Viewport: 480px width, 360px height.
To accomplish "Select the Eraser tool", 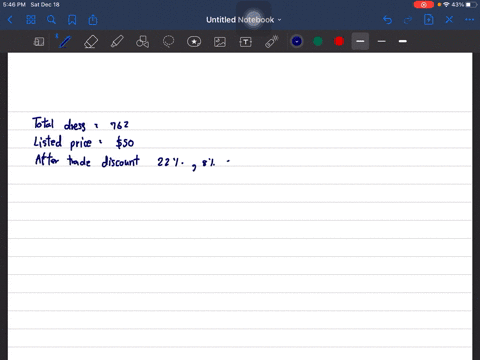I will tap(91, 42).
